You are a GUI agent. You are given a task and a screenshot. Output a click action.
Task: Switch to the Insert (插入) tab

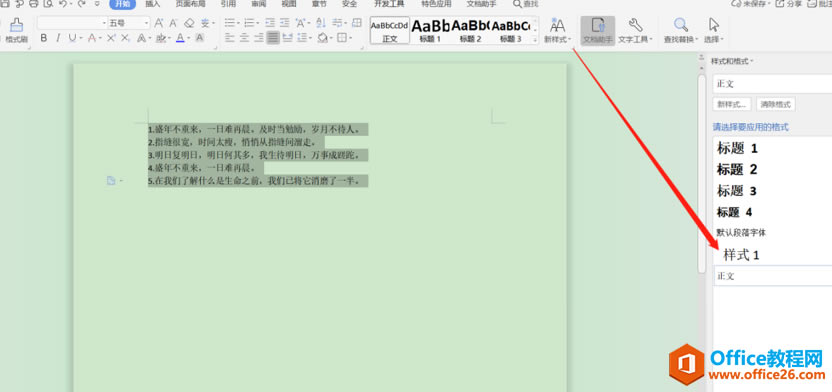[152, 4]
